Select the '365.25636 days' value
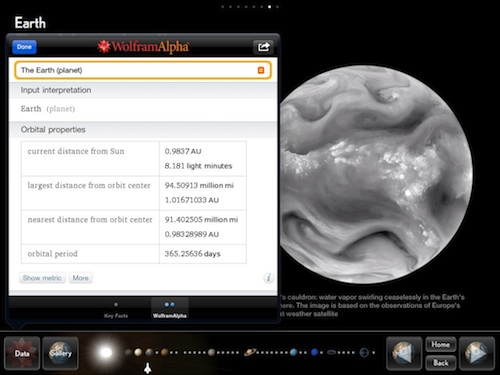The image size is (500, 375). [192, 254]
